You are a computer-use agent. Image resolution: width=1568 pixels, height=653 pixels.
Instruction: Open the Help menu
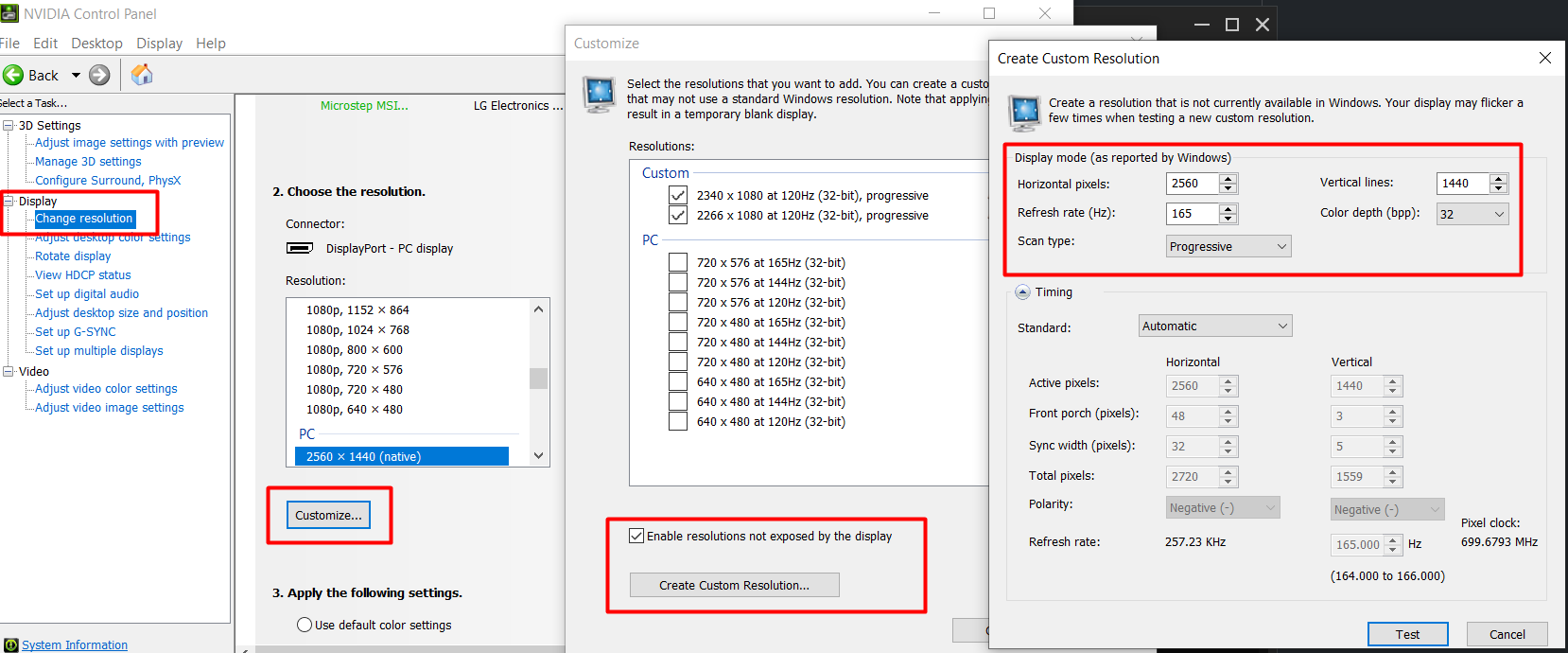click(x=210, y=44)
